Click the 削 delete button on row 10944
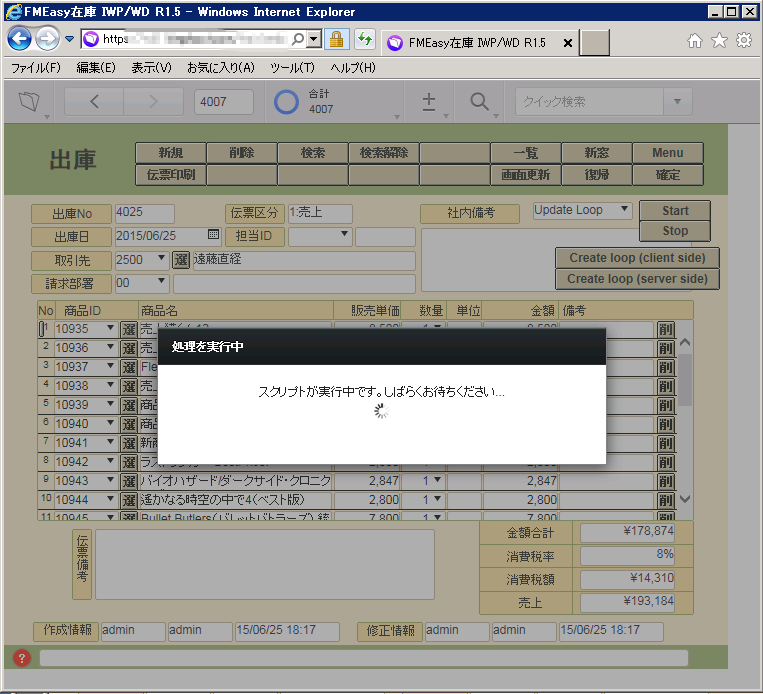Viewport: 763px width, 694px height. click(x=666, y=500)
